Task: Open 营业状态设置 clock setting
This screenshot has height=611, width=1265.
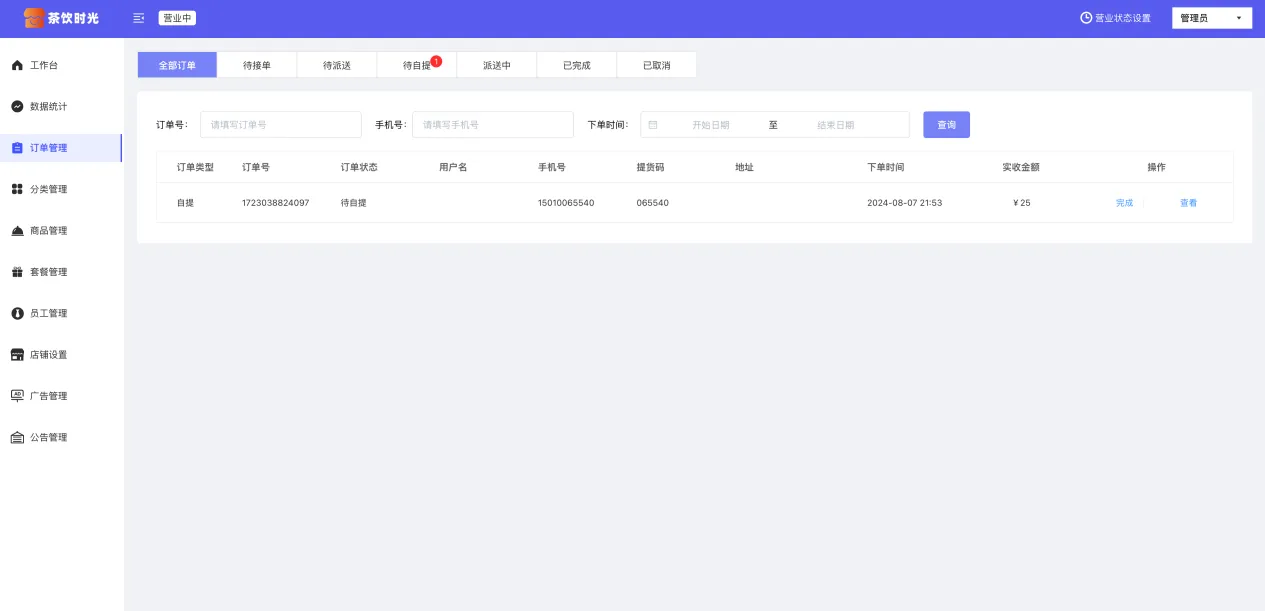Action: coord(1115,18)
